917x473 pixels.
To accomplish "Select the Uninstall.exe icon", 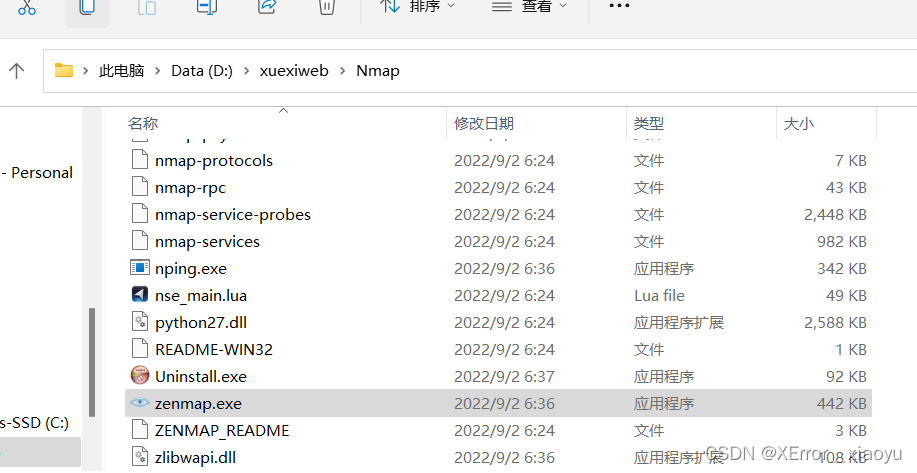I will [x=140, y=376].
